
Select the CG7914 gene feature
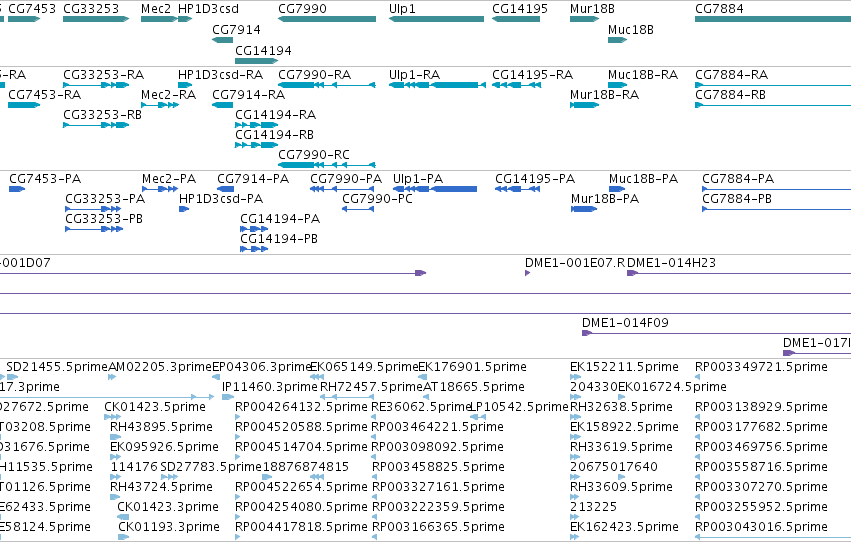click(x=223, y=40)
